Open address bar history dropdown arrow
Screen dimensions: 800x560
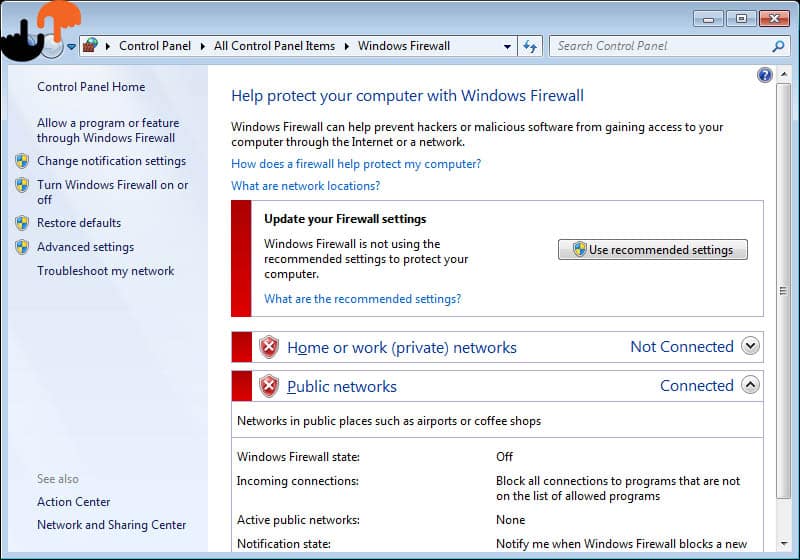click(x=507, y=46)
